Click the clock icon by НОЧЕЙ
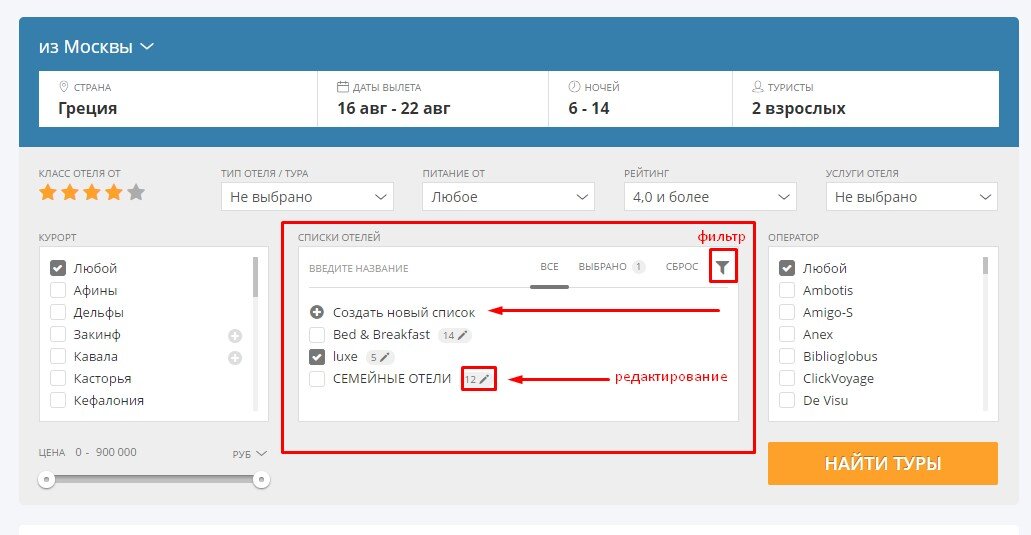Viewport: 1031px width, 535px height. point(574,87)
